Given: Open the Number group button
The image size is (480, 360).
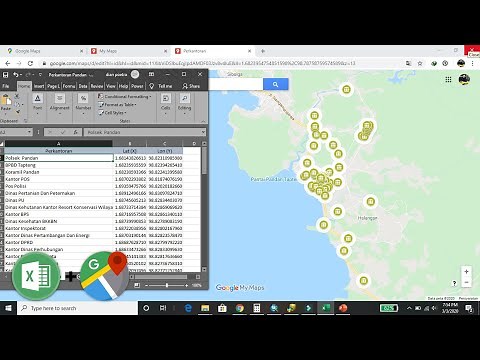Looking at the screenshot, I should point(83,103).
